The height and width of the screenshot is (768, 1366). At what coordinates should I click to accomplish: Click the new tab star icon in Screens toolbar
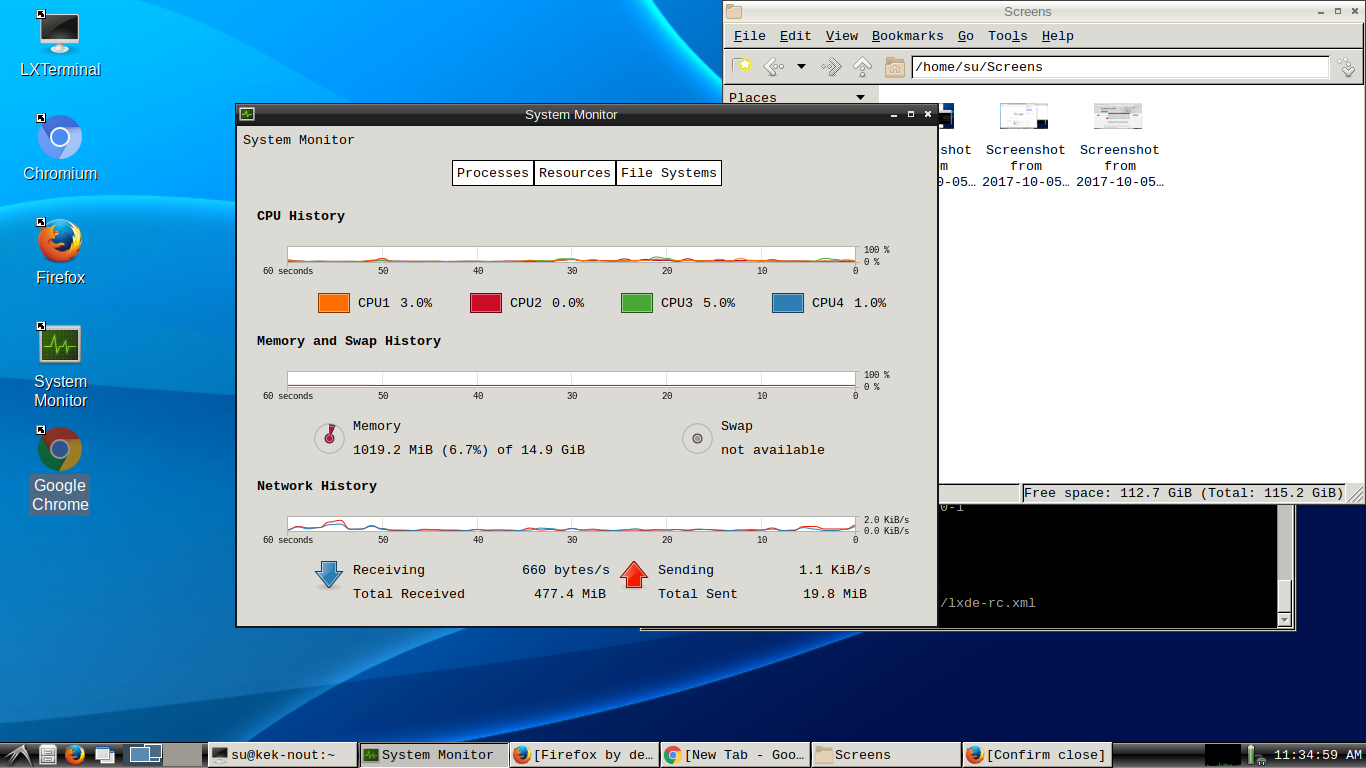pos(742,67)
